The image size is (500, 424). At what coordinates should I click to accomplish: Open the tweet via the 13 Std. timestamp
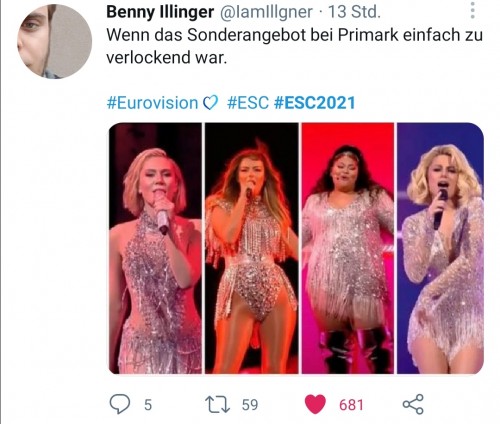[354, 12]
